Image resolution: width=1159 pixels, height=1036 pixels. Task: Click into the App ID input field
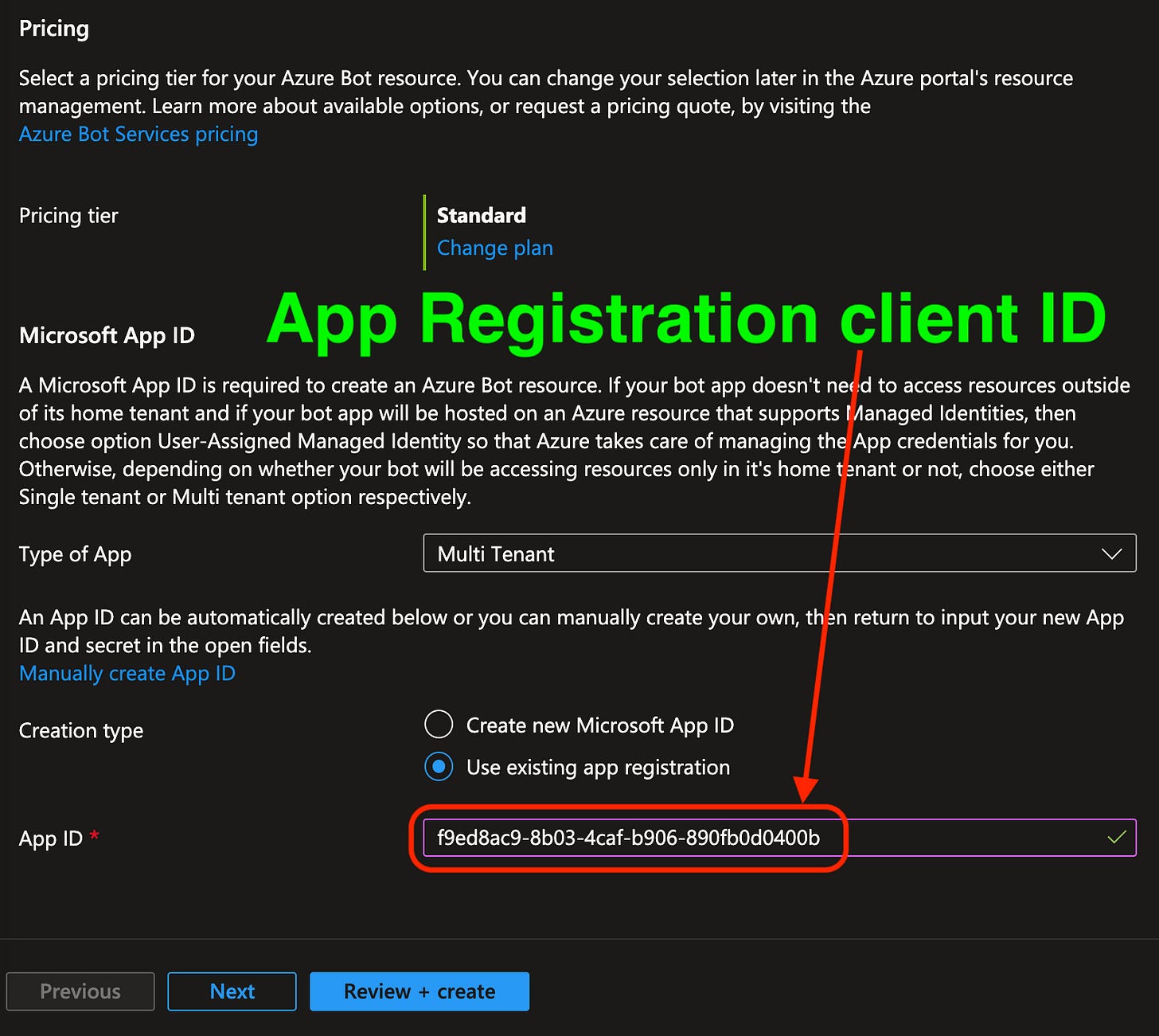coord(779,838)
